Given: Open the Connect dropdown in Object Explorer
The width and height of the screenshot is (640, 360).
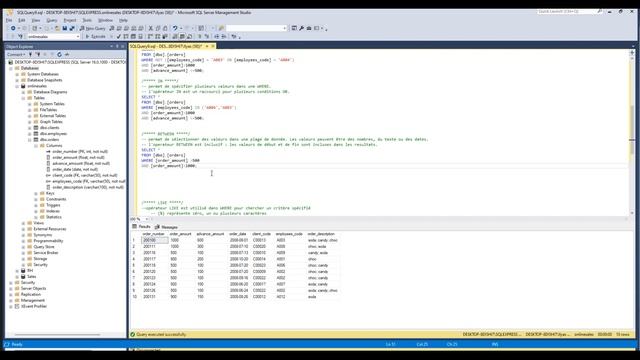Looking at the screenshot, I should pos(16,54).
